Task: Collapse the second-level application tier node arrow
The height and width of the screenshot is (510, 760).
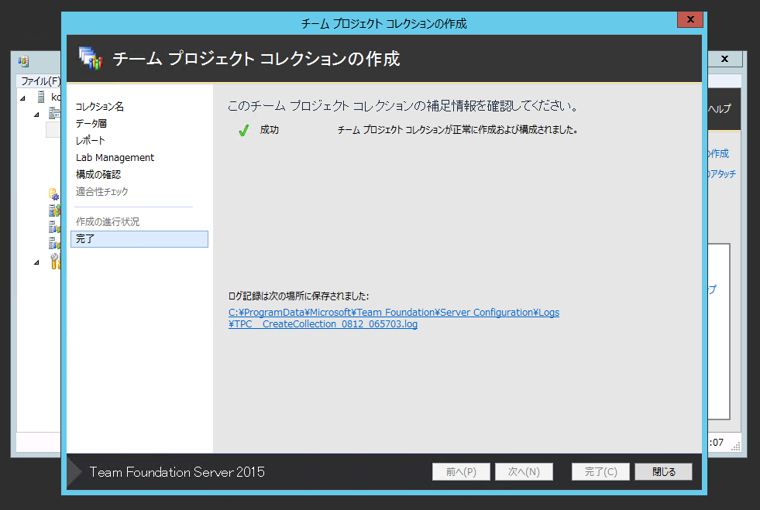Action: point(37,114)
